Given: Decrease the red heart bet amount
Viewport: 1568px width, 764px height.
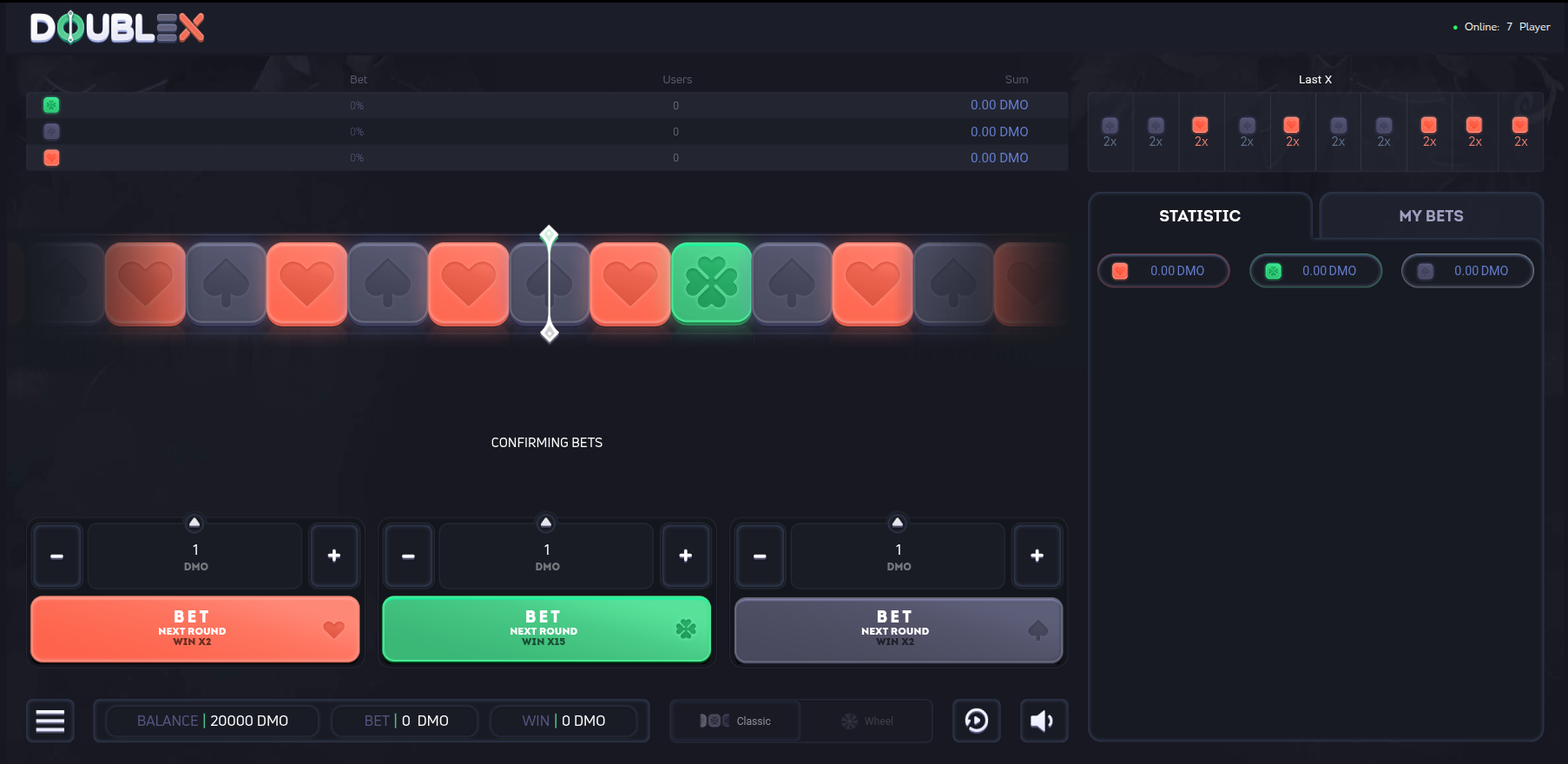Looking at the screenshot, I should click(57, 556).
